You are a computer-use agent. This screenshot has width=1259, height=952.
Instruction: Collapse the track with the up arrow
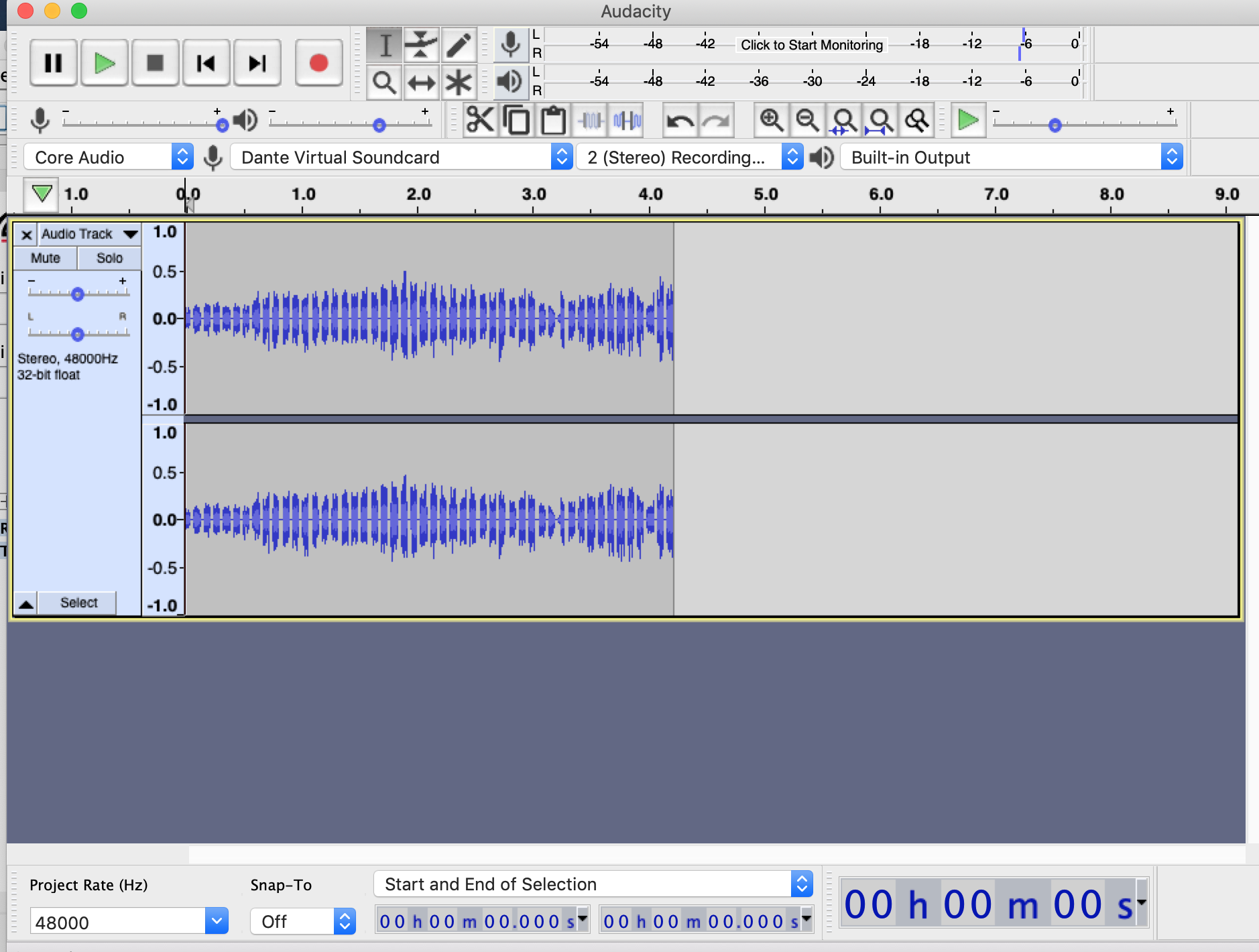pos(25,603)
